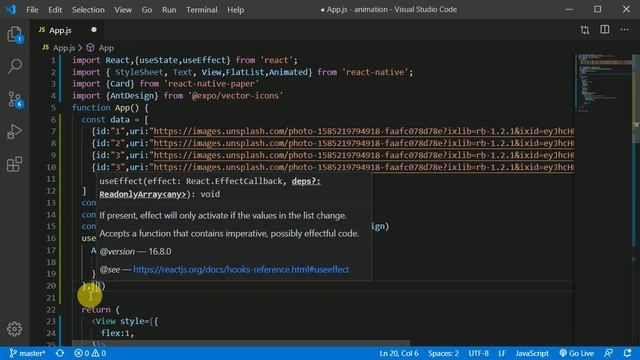Screen dimensions: 640x360
Task: Click 'react-native-paper' string on line 3
Action: (211, 84)
